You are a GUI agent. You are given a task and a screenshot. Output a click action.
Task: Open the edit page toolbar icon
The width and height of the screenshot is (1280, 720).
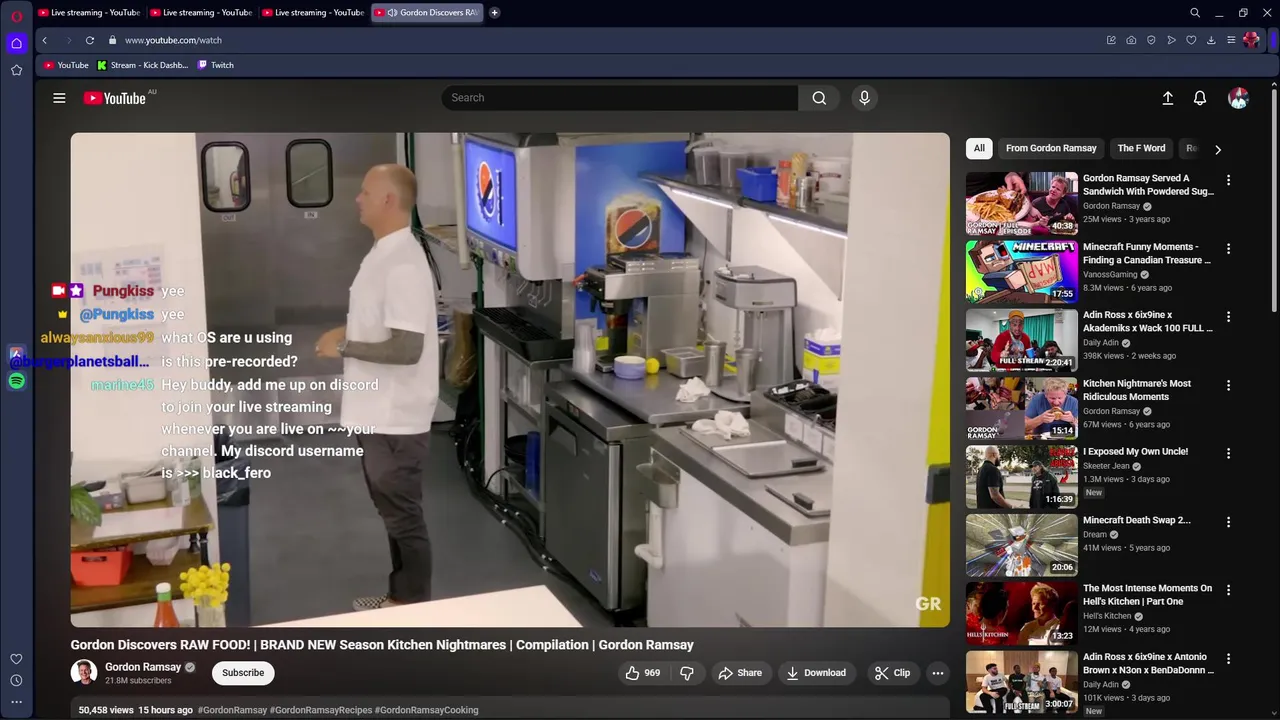[x=1111, y=40]
